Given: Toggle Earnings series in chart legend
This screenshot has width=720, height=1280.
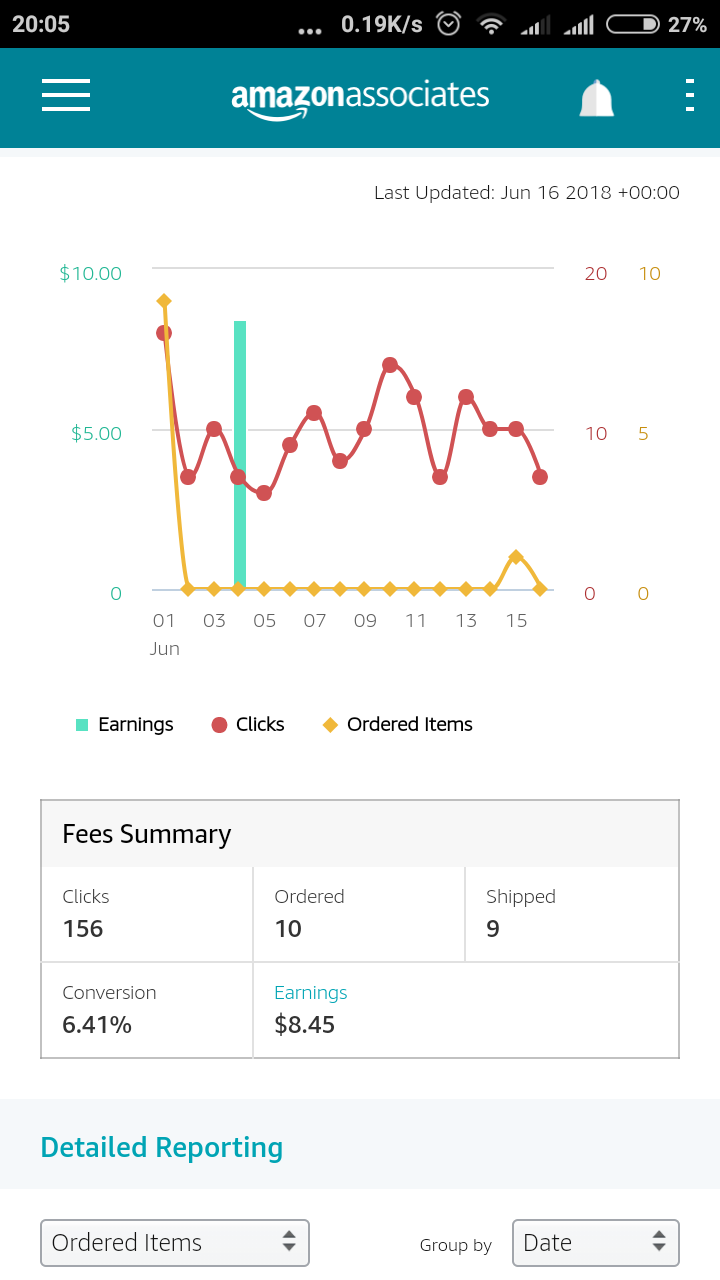Looking at the screenshot, I should [125, 725].
